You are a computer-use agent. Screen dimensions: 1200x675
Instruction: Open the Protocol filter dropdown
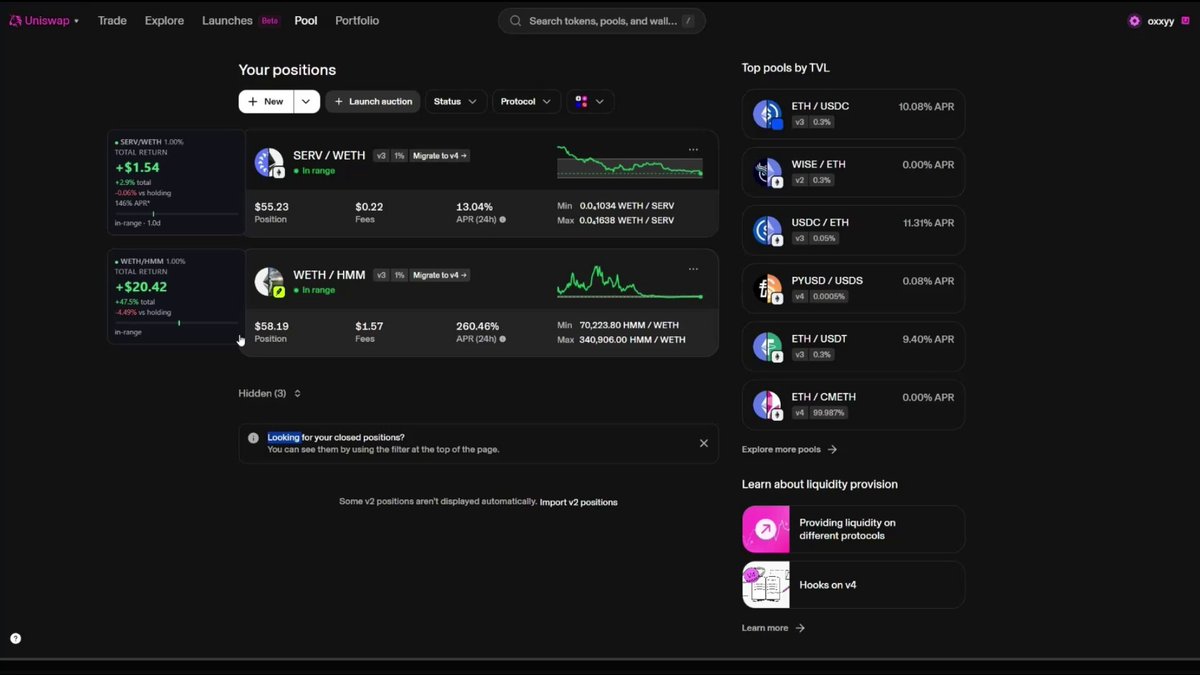[526, 101]
